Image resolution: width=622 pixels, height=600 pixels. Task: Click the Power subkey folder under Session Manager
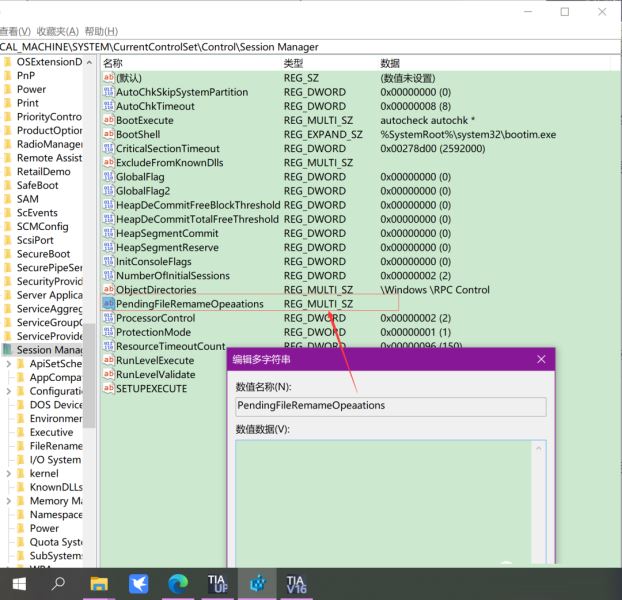(x=21, y=528)
